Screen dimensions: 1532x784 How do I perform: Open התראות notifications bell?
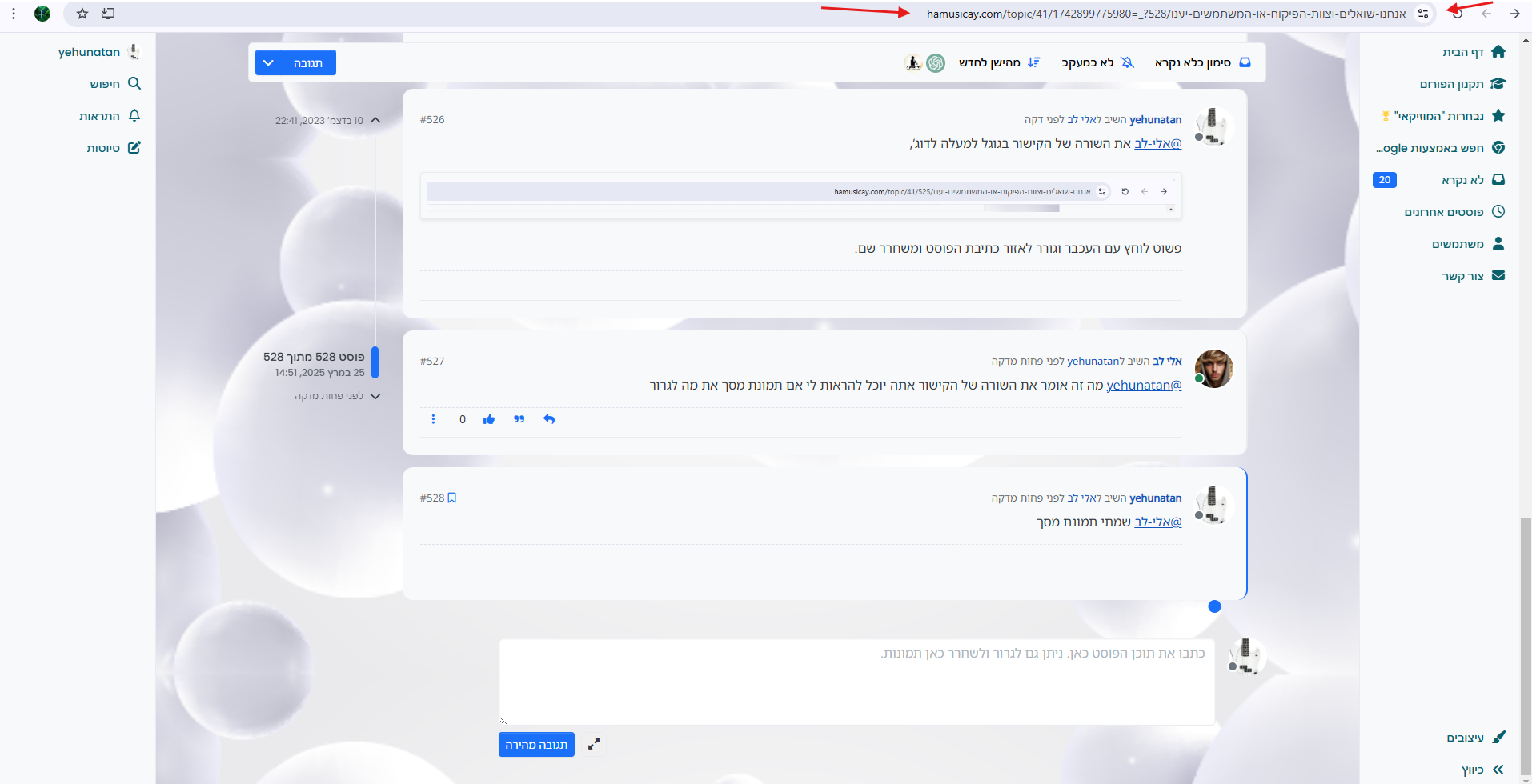point(134,116)
